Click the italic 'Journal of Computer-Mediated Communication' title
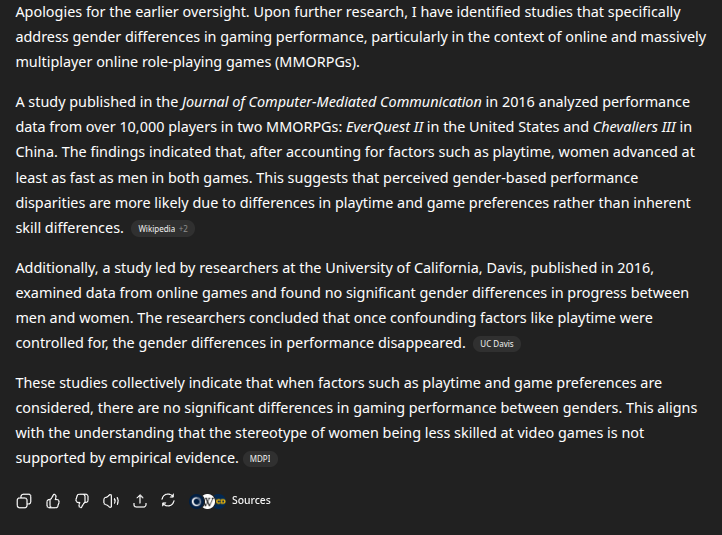This screenshot has height=535, width=722. coord(332,102)
